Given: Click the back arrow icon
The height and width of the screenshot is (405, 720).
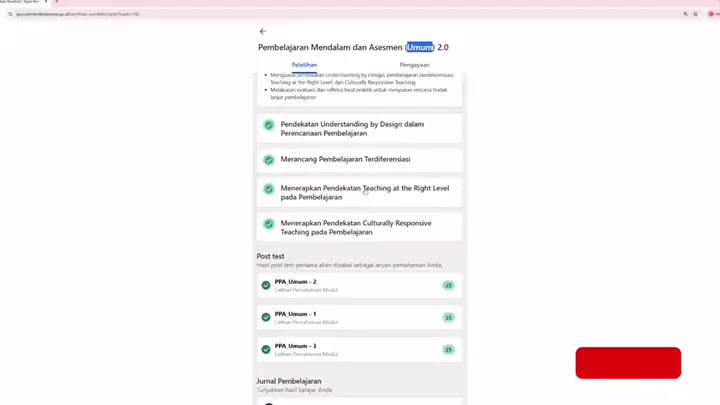Looking at the screenshot, I should click(263, 32).
